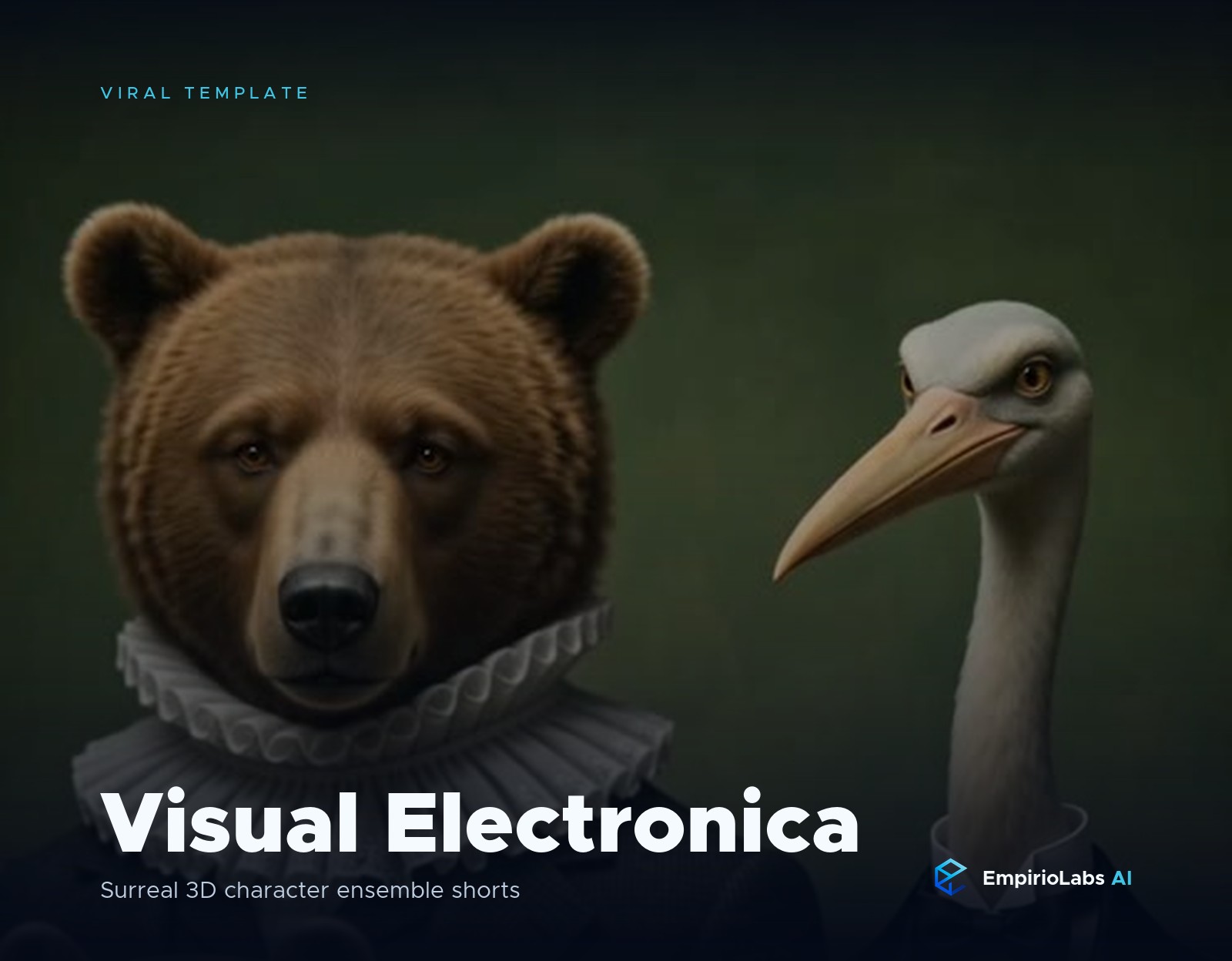Click the VIRAL TEMPLATE label

tap(204, 93)
